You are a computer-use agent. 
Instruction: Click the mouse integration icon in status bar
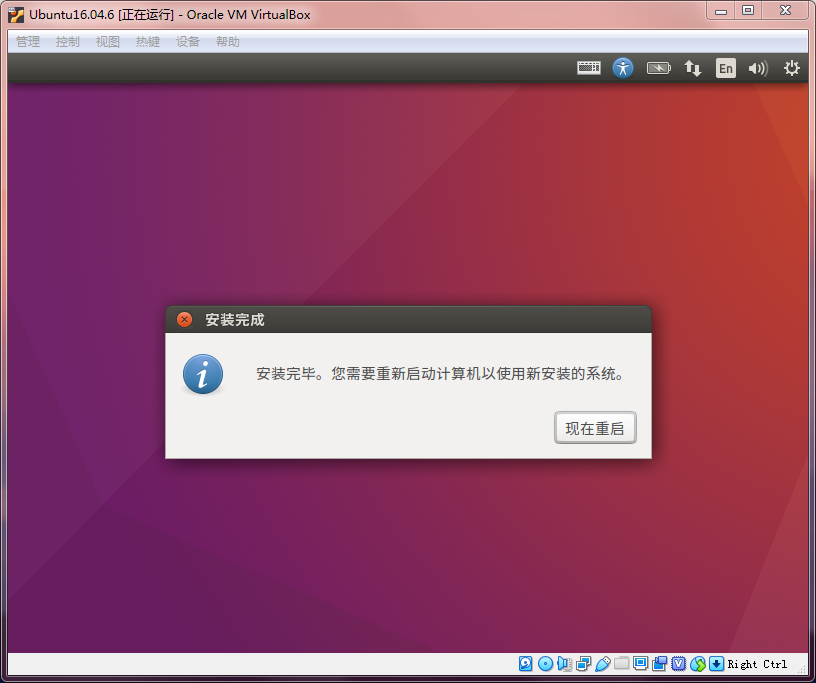[x=698, y=664]
